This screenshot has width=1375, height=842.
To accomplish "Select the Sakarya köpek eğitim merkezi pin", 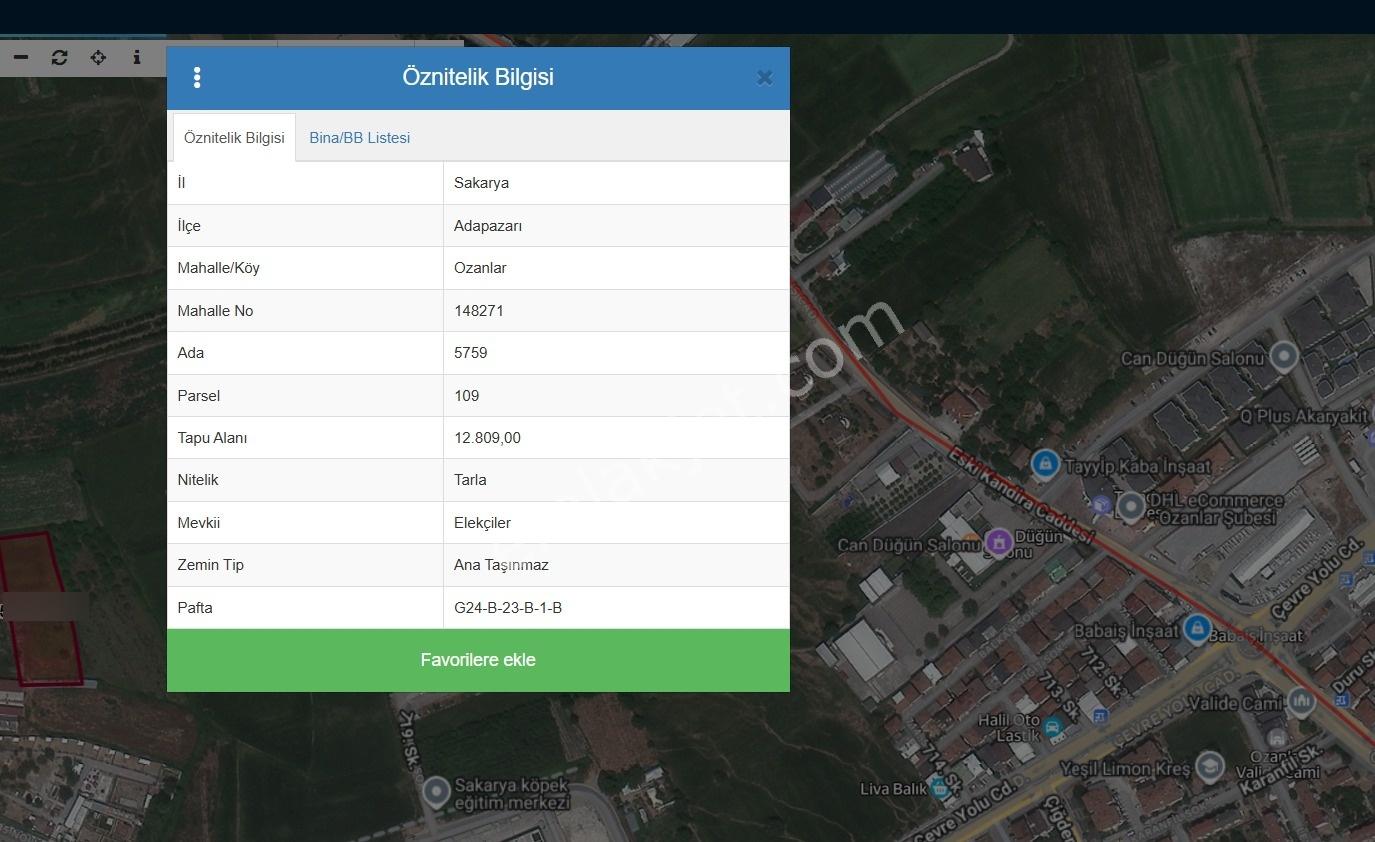I will point(436,793).
